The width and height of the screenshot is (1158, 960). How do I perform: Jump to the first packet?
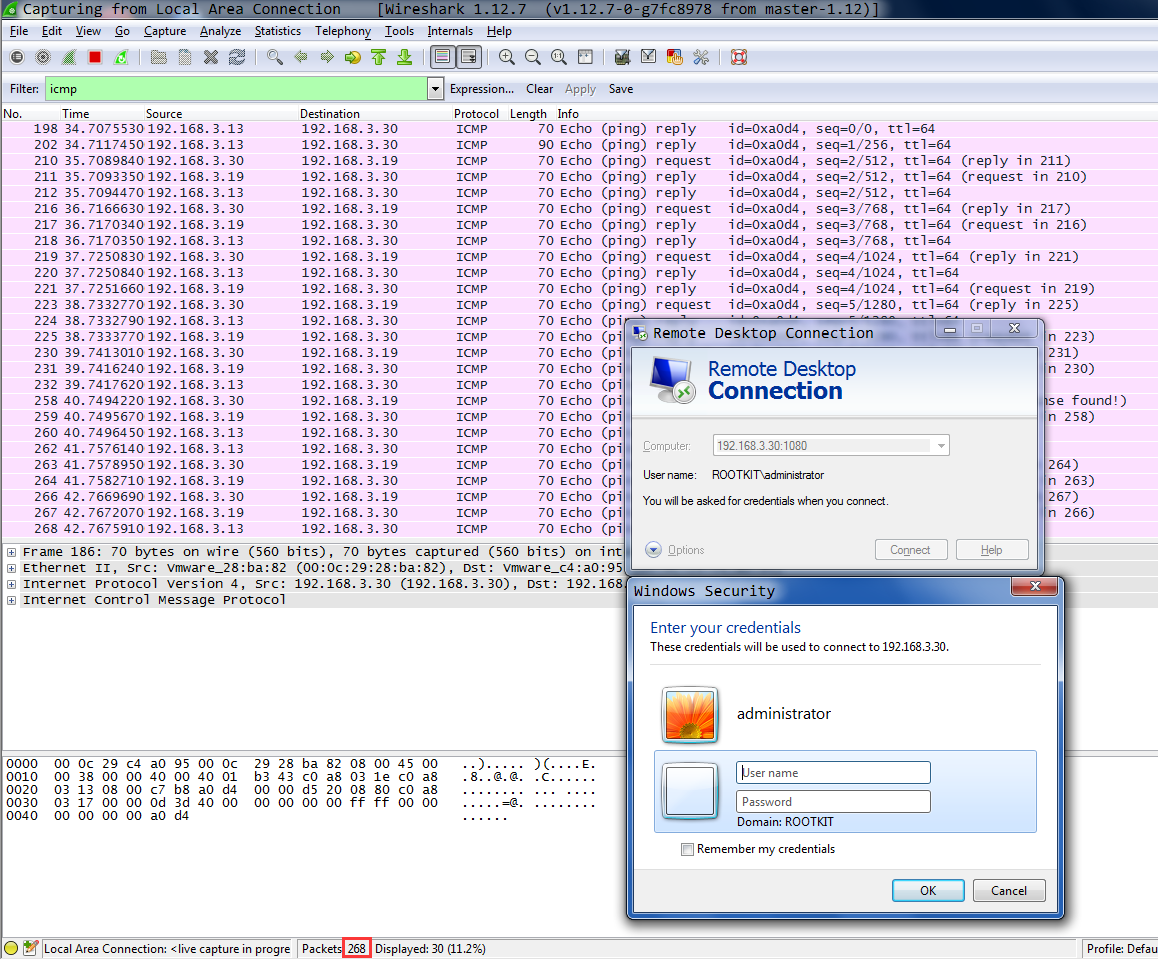pos(379,57)
